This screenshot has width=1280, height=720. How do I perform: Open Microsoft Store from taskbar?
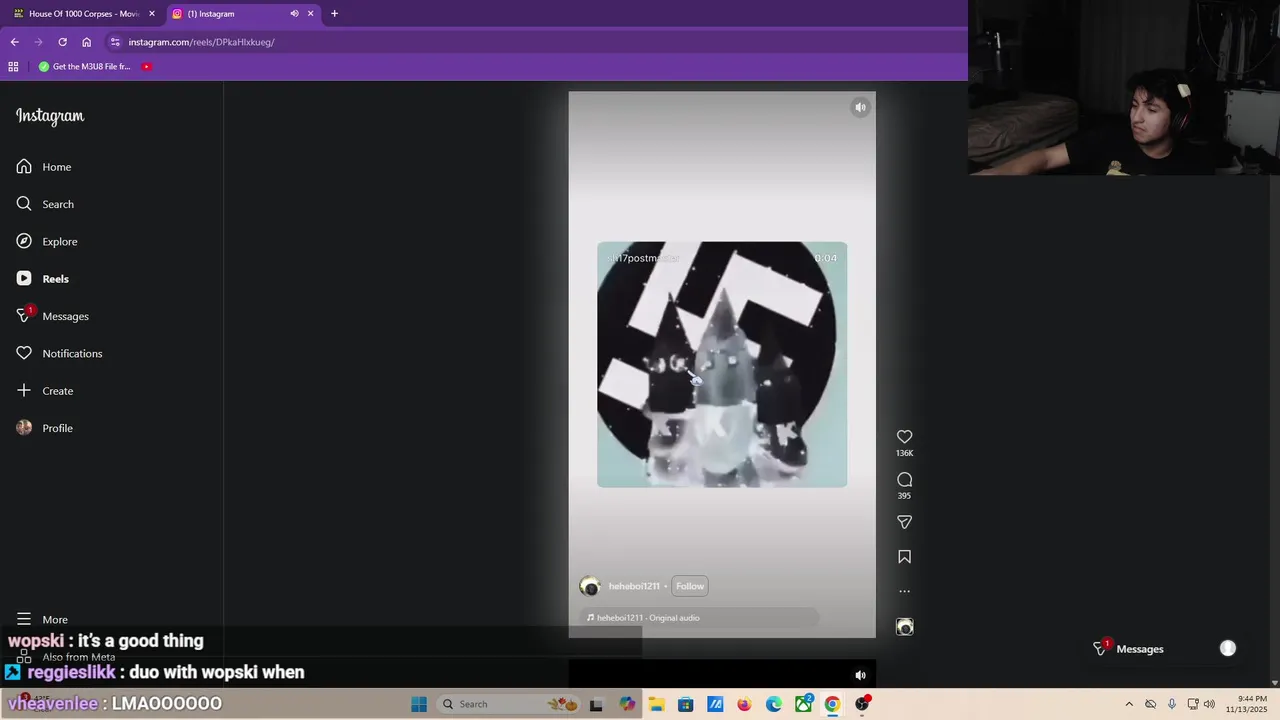pyautogui.click(x=685, y=704)
